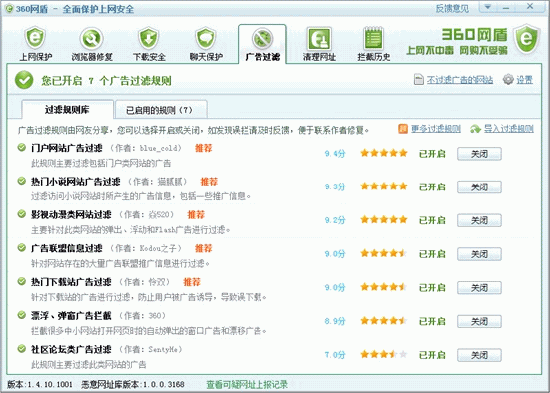This screenshot has height=393, width=550.
Task: Click 推荐 label next to 广告联盟信息过滤
Action: click(203, 248)
